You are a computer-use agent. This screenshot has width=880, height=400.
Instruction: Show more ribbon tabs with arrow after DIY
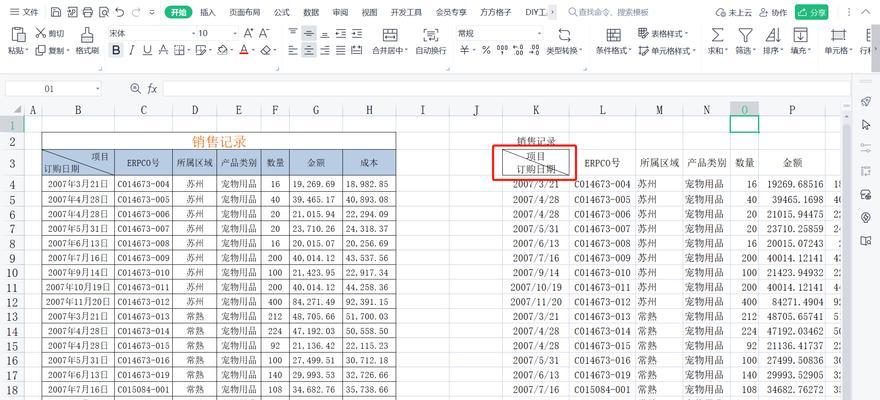(553, 12)
